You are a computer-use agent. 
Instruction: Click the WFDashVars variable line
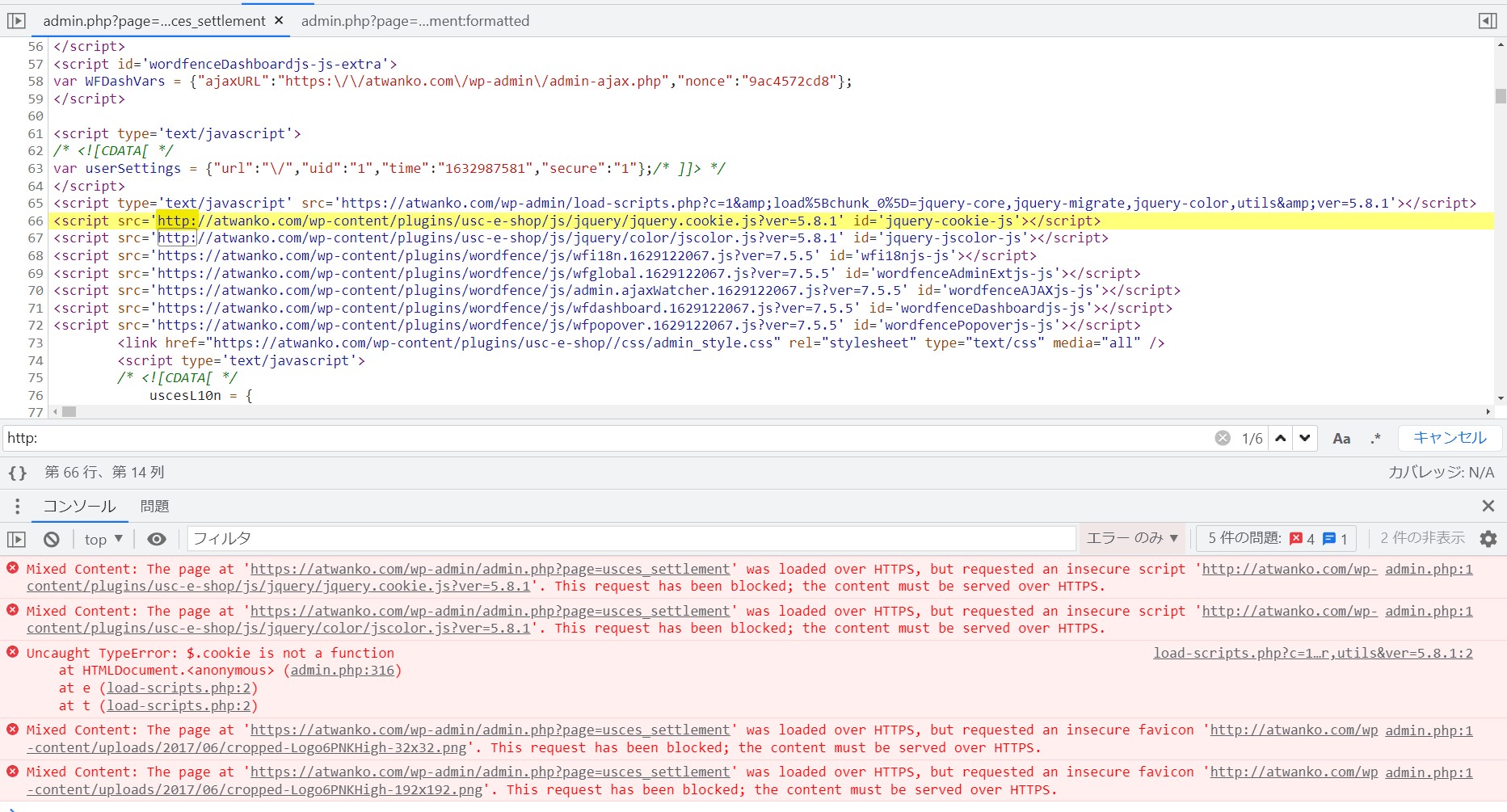pyautogui.click(x=453, y=82)
